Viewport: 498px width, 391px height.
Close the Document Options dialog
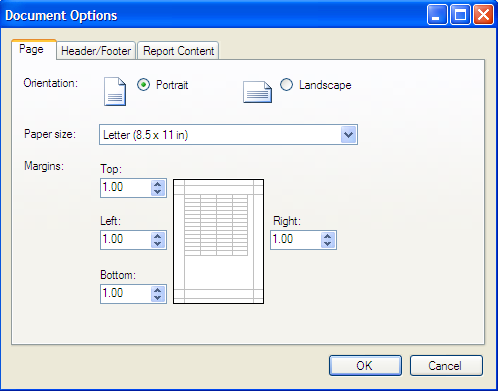pyautogui.click(x=483, y=15)
